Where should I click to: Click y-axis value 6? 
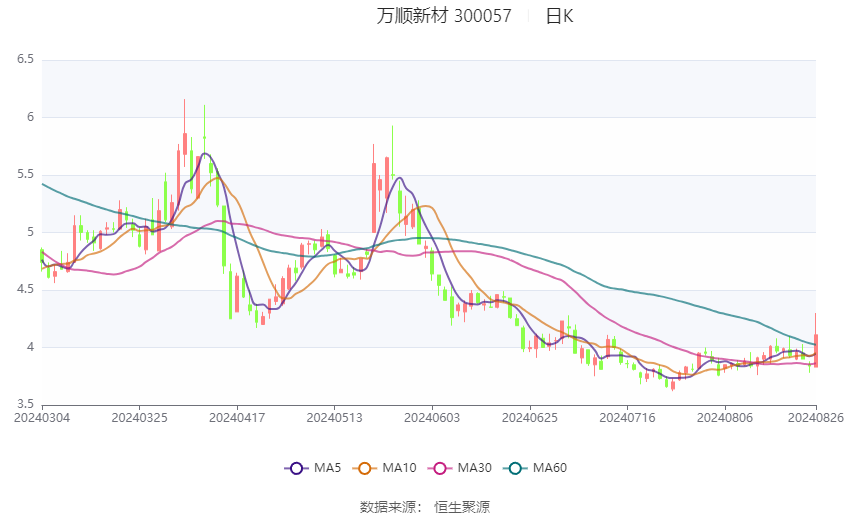(x=30, y=117)
